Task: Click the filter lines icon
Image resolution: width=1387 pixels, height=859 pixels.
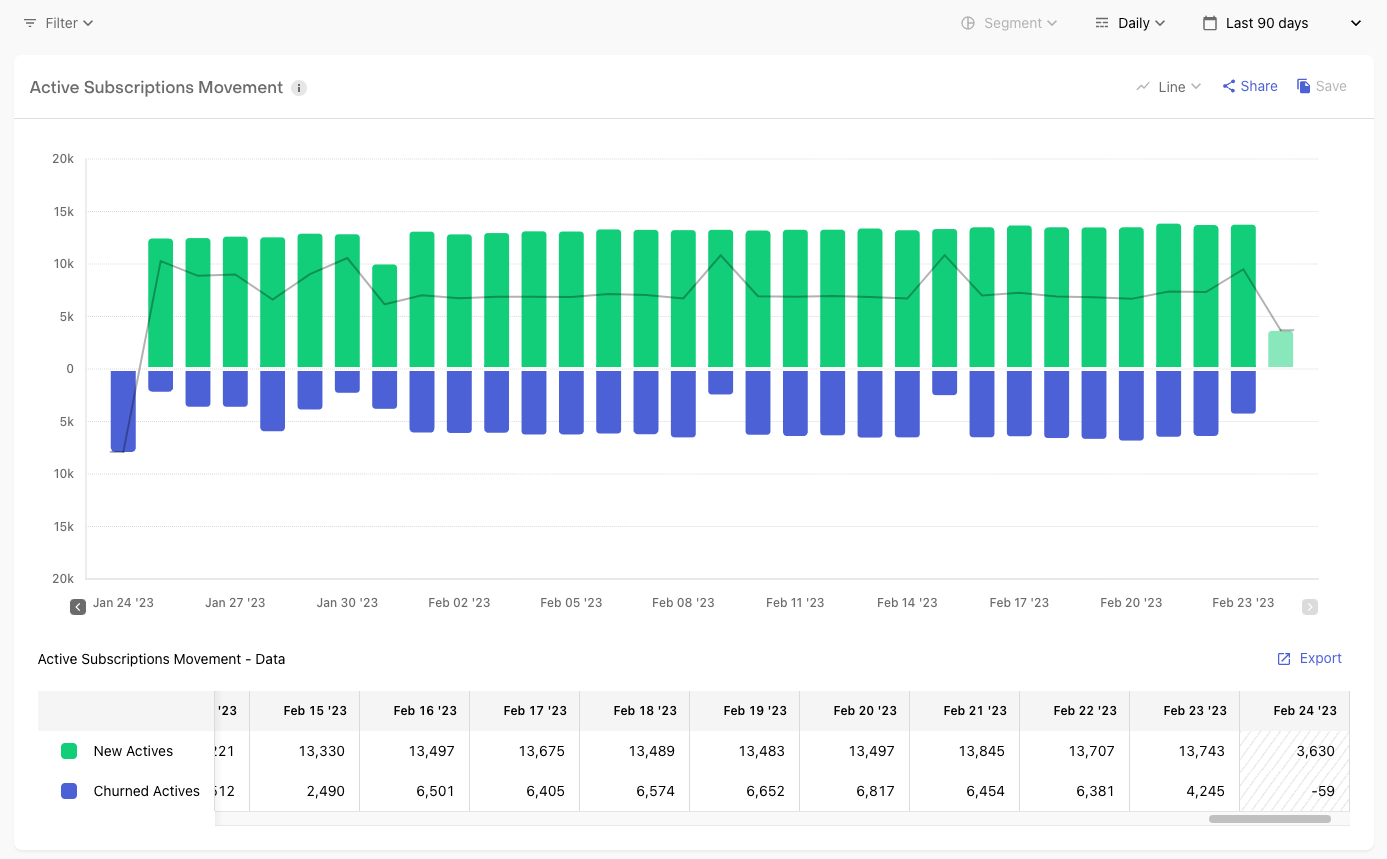Action: click(30, 23)
